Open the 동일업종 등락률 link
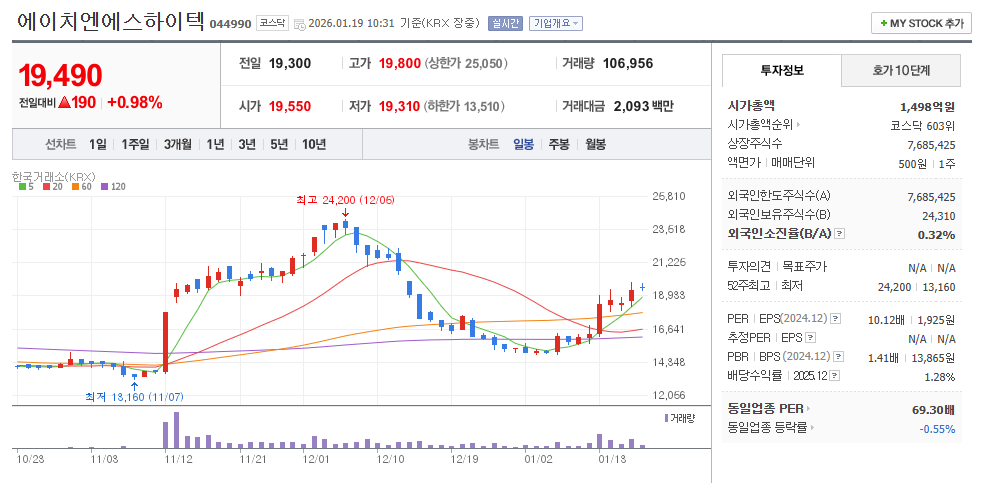988x483 pixels. (770, 428)
